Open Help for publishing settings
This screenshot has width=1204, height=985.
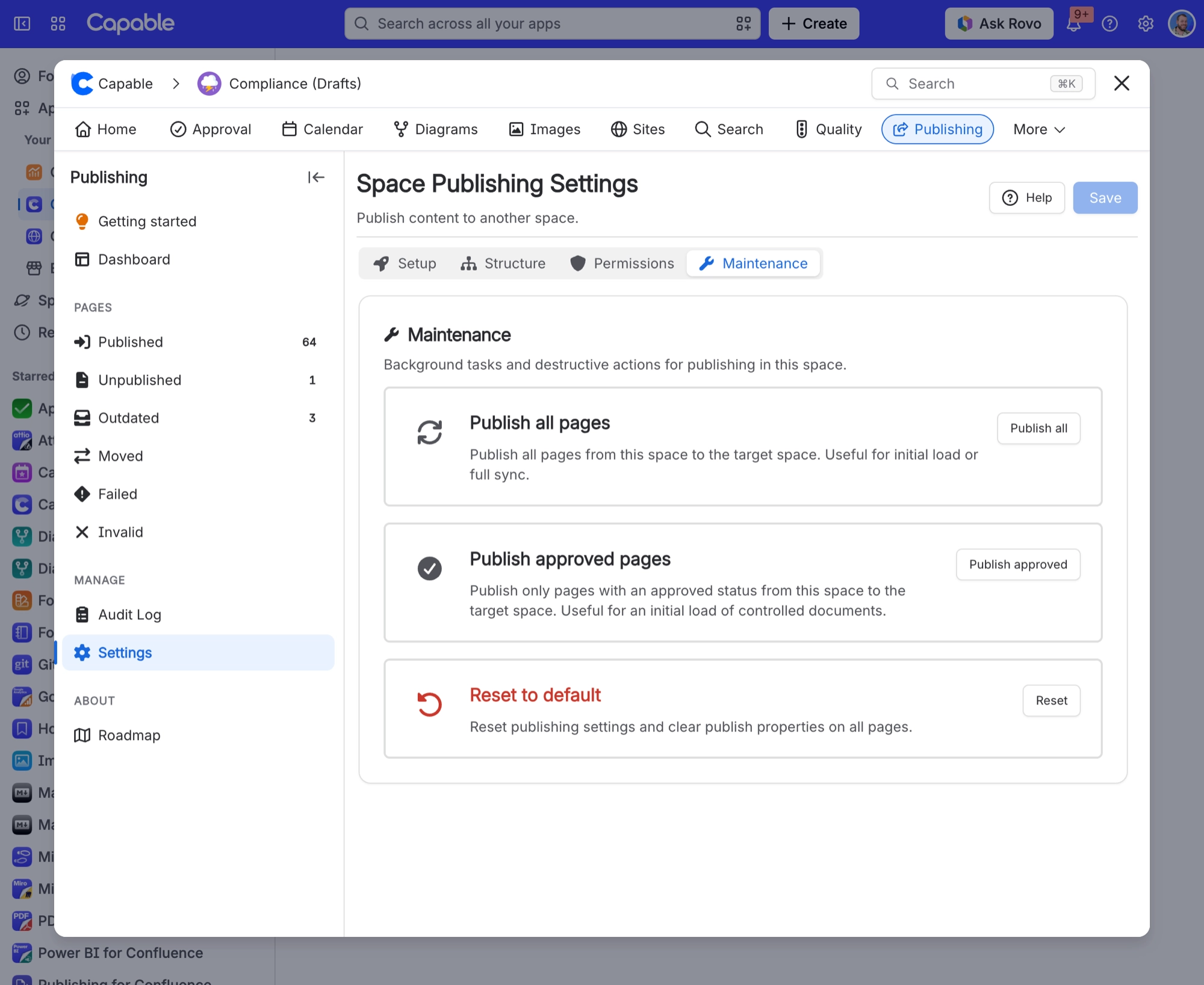pos(1027,198)
